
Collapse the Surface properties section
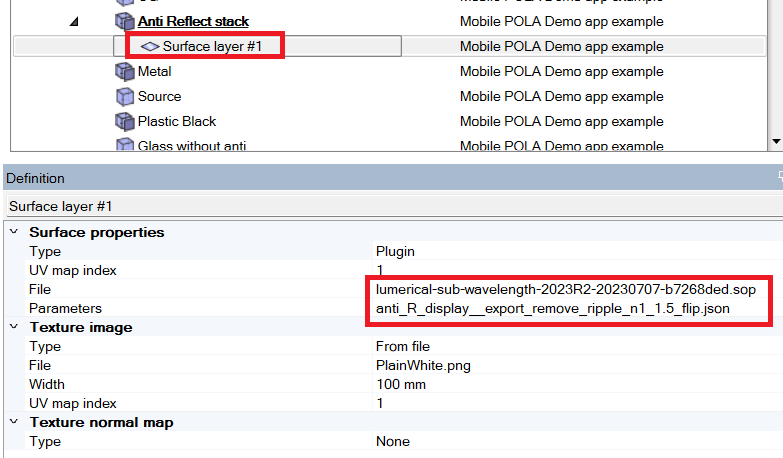[13, 232]
